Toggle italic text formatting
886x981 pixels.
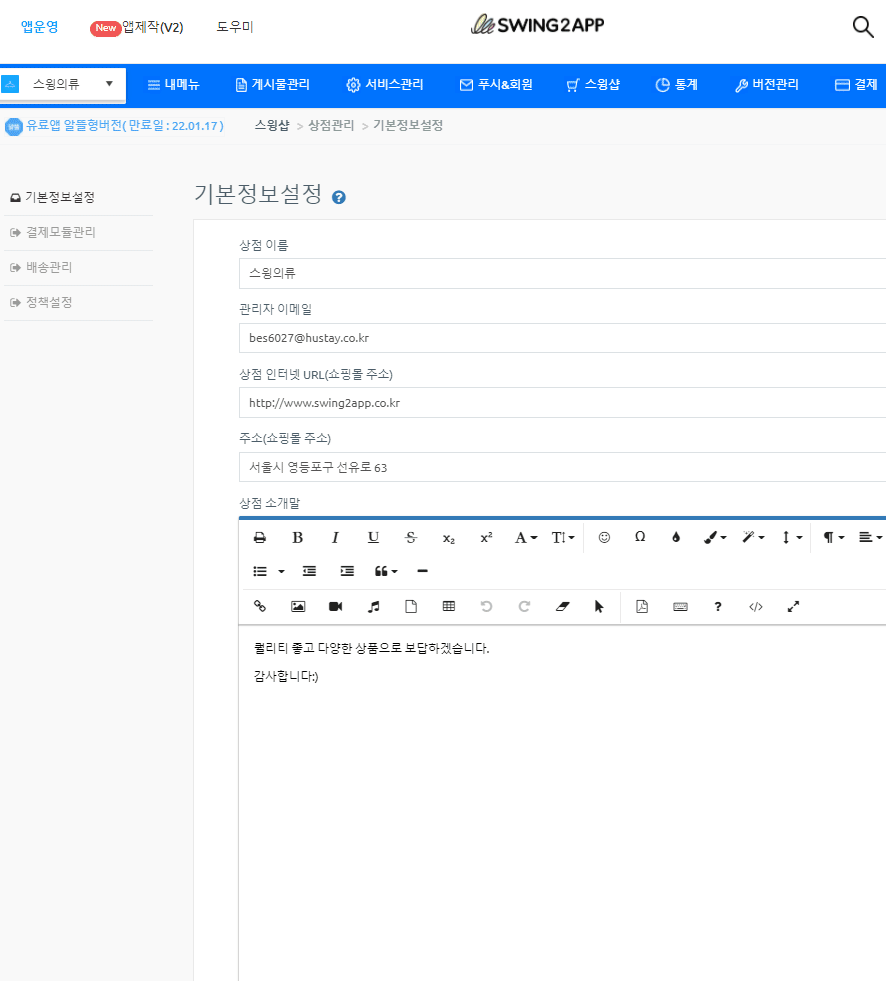335,537
